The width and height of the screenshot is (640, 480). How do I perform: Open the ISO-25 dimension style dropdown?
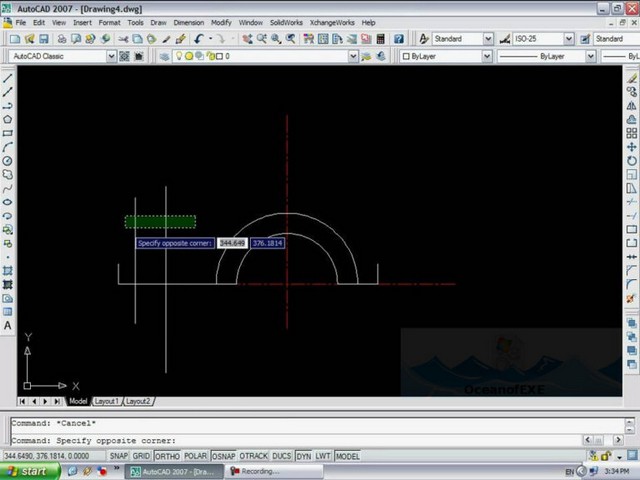(569, 39)
